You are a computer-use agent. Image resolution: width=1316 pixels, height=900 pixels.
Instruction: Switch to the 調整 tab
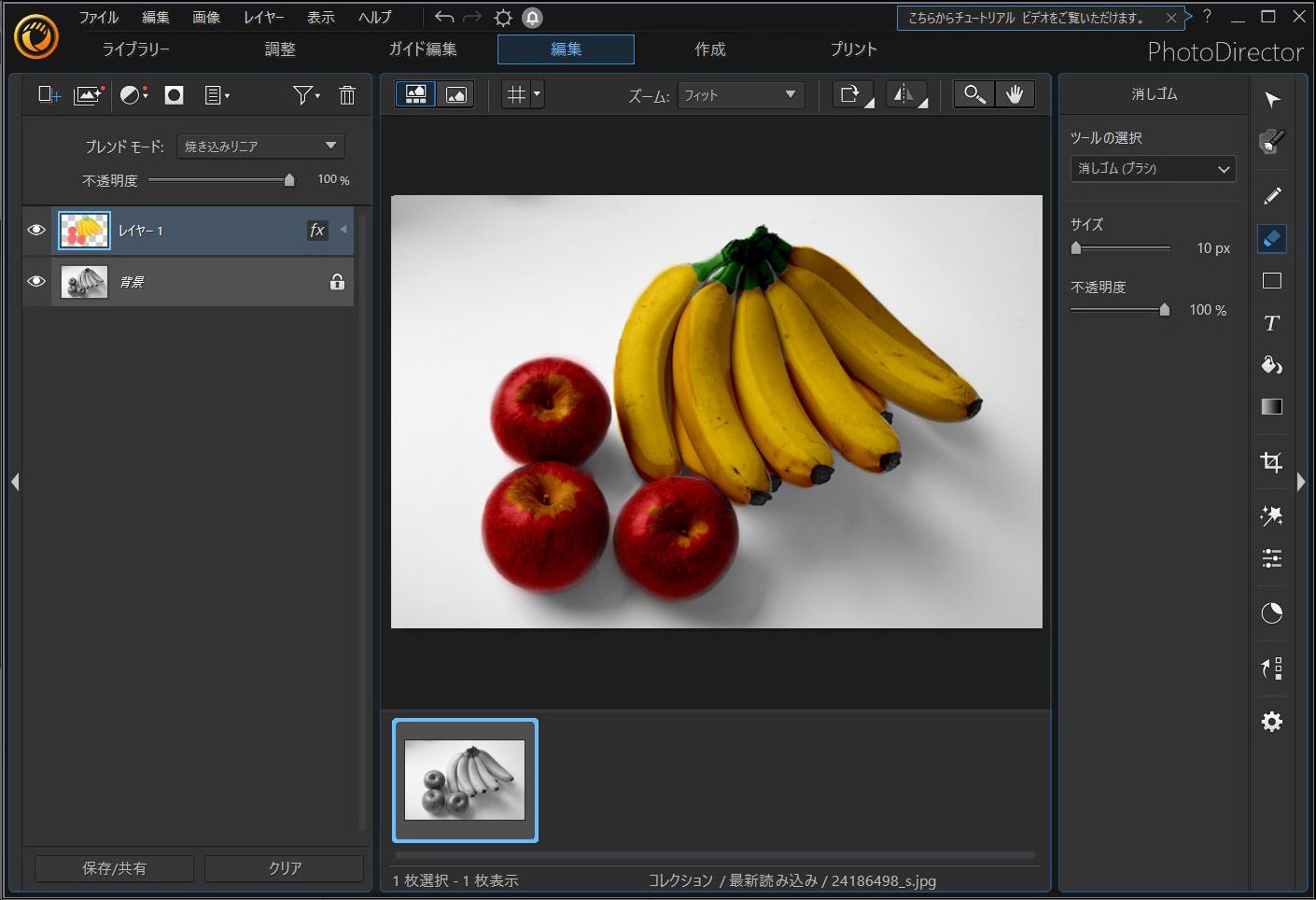point(280,49)
